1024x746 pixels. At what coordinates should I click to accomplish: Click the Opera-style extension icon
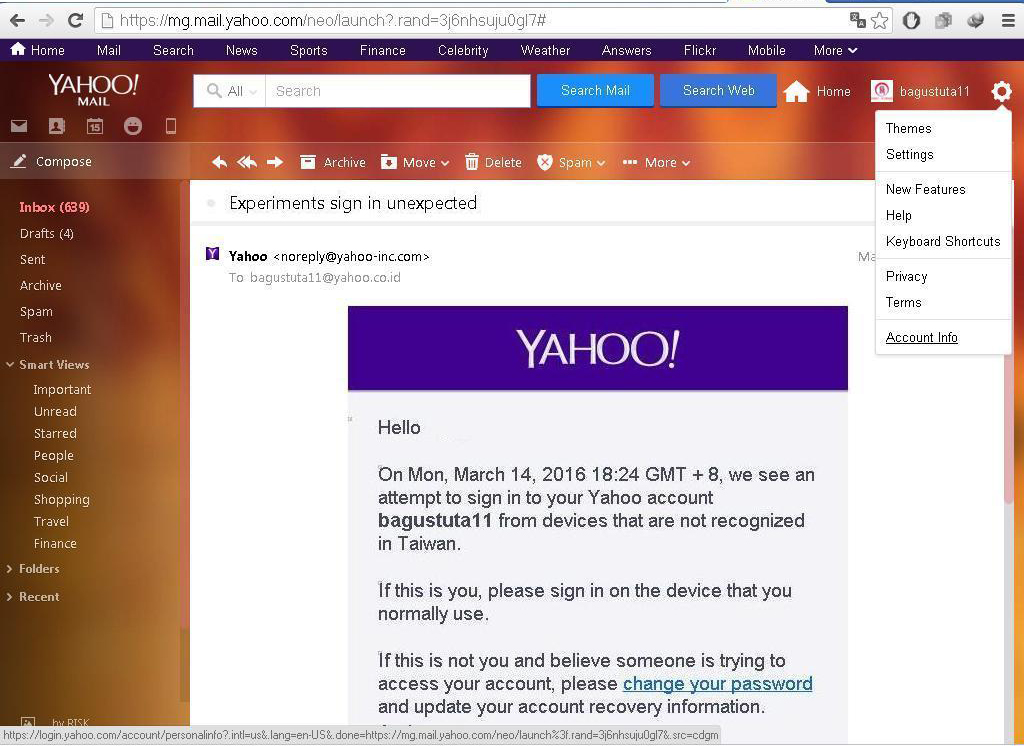click(911, 20)
